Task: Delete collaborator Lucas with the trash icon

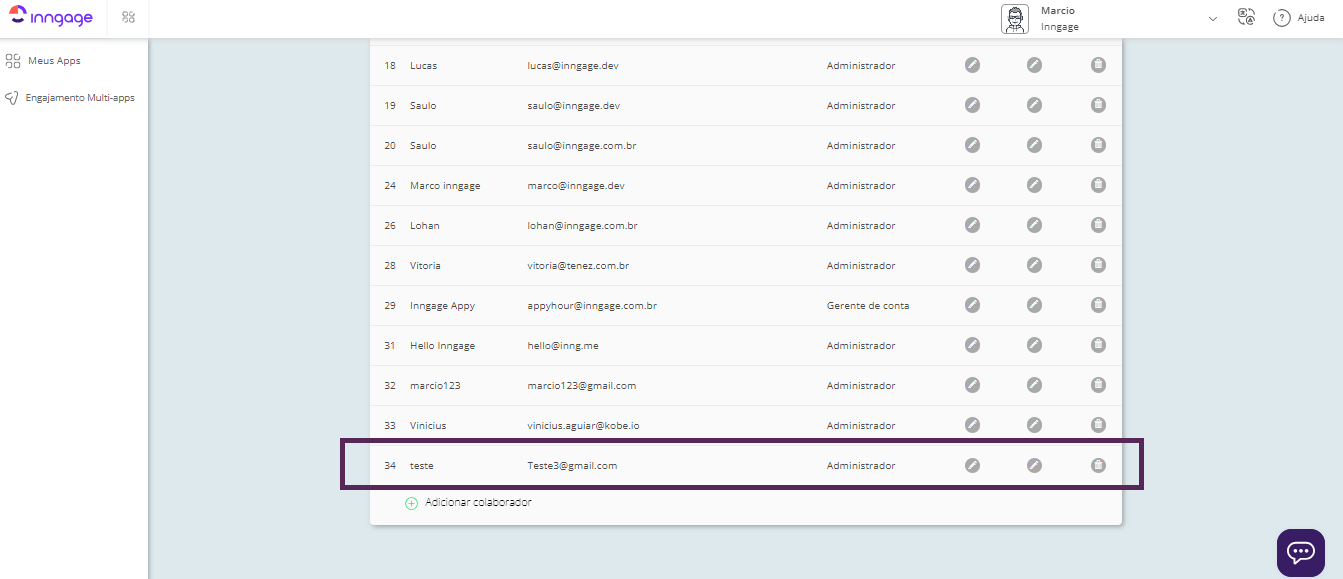Action: pos(1098,65)
